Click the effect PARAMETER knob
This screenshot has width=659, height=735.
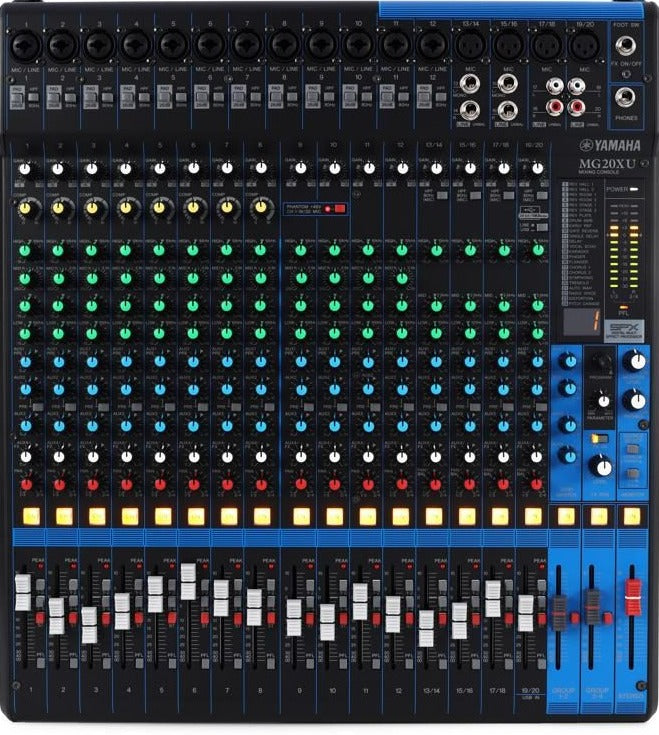(601, 404)
